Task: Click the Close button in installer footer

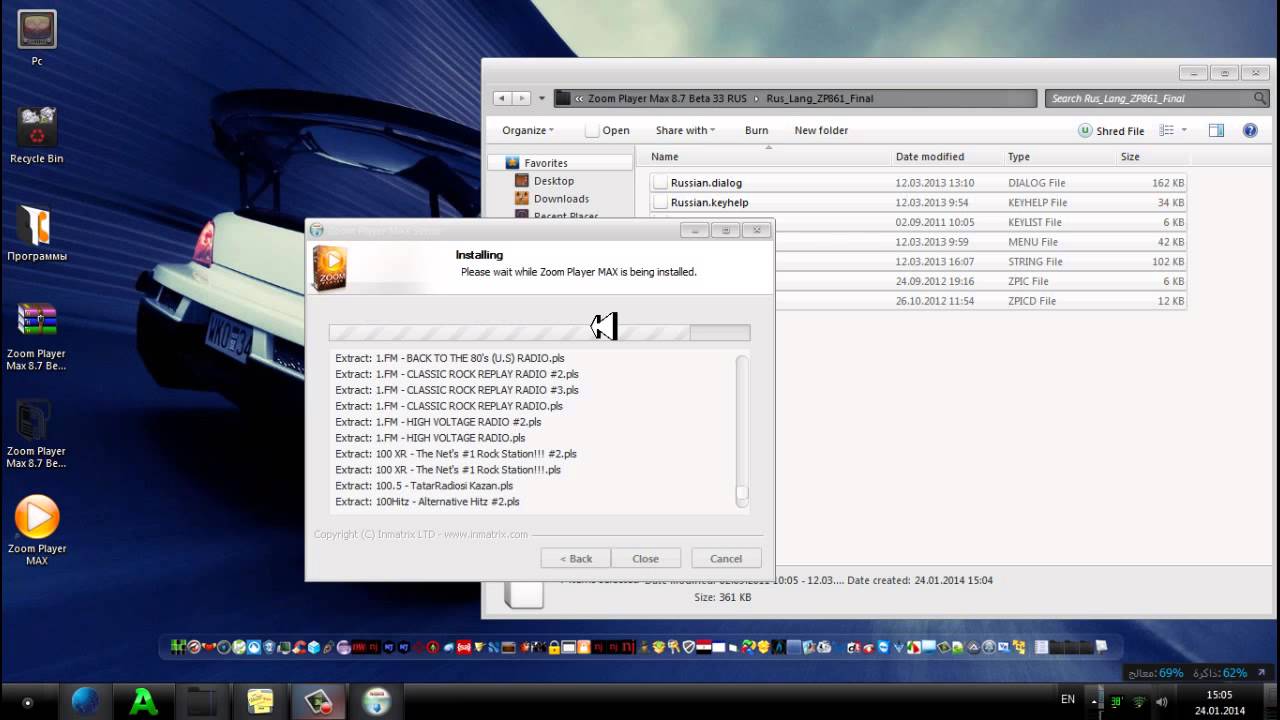Action: click(645, 559)
